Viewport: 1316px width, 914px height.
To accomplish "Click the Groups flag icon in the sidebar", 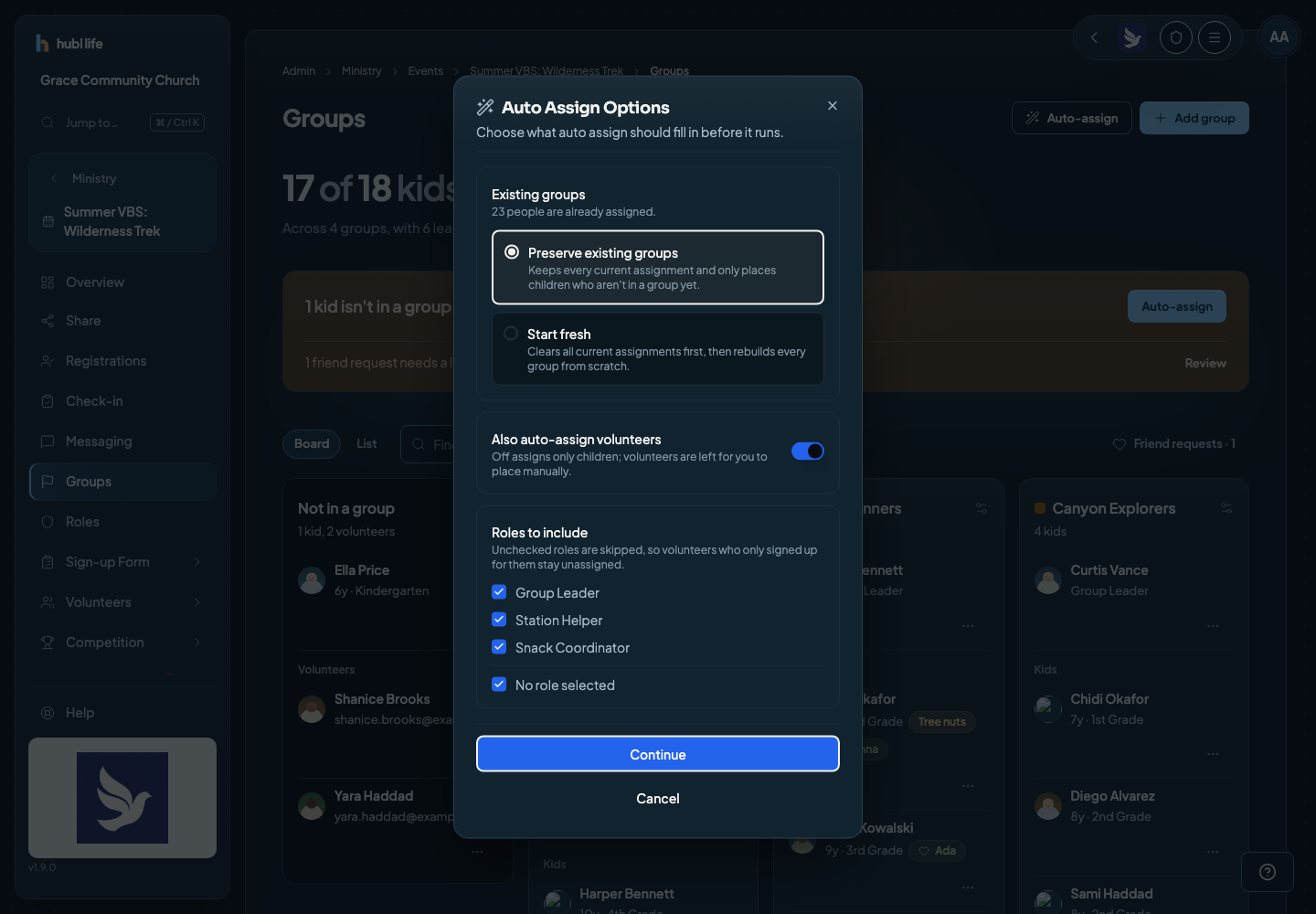I will (x=48, y=482).
